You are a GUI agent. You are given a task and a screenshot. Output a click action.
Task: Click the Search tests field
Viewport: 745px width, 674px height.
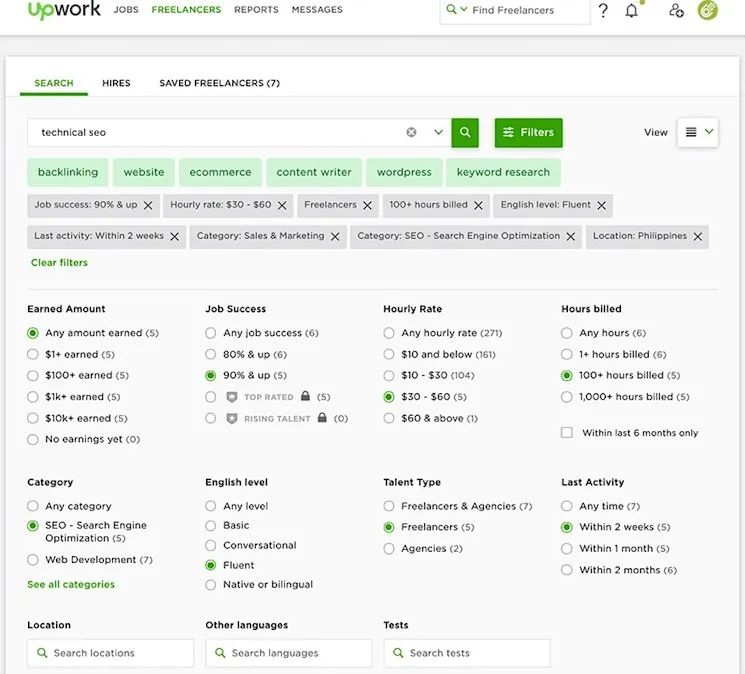tap(467, 653)
